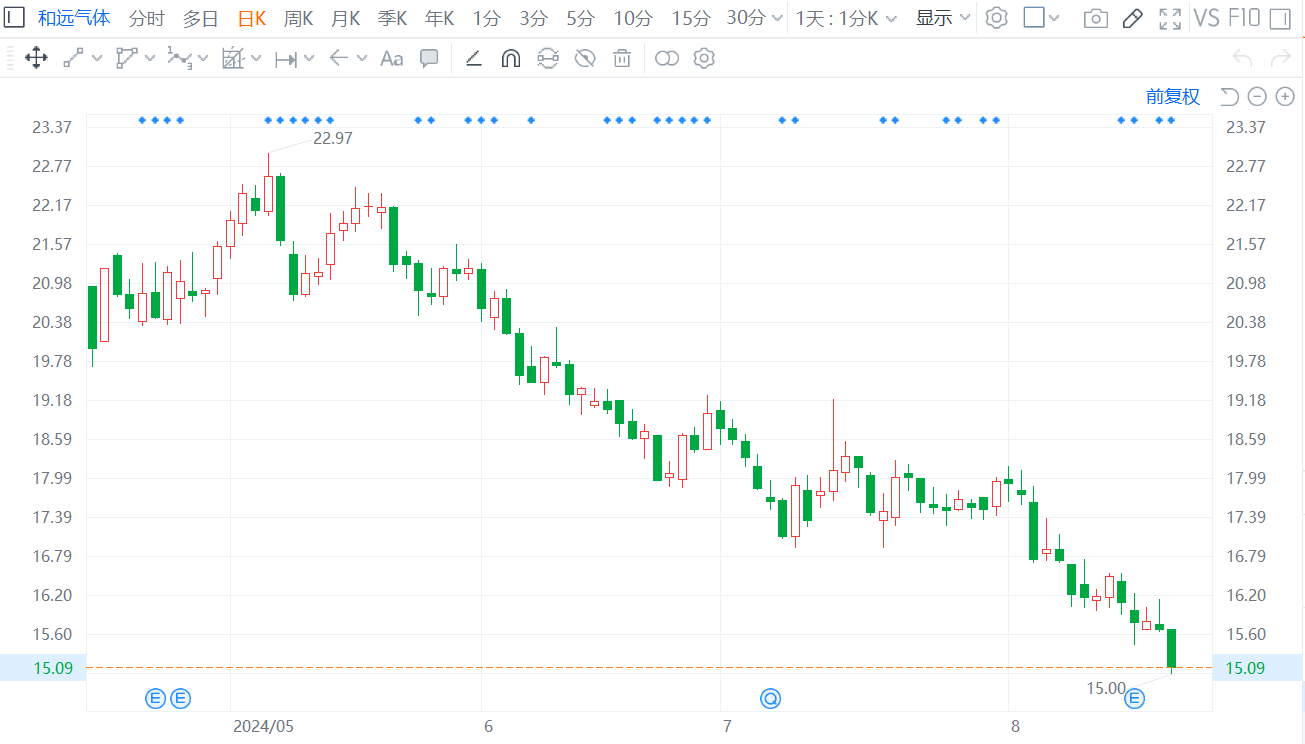The image size is (1305, 744).
Task: Enter fullscreen chart mode
Action: tap(1169, 18)
